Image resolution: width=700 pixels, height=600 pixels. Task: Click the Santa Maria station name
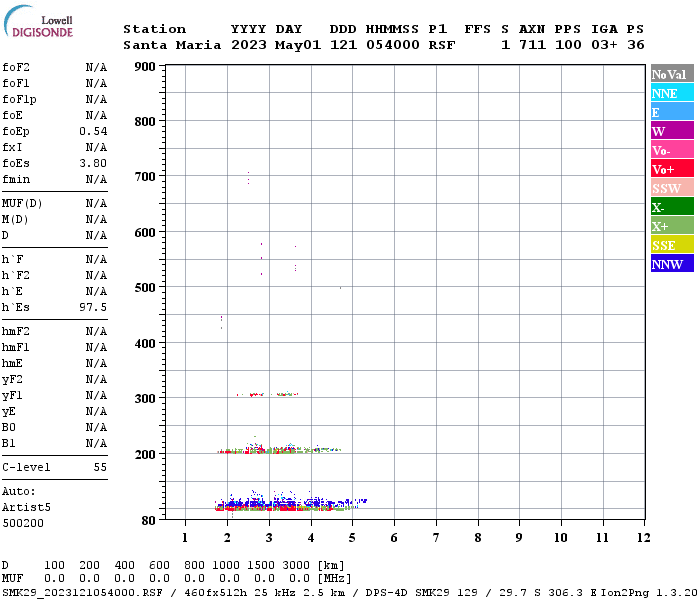pos(172,45)
